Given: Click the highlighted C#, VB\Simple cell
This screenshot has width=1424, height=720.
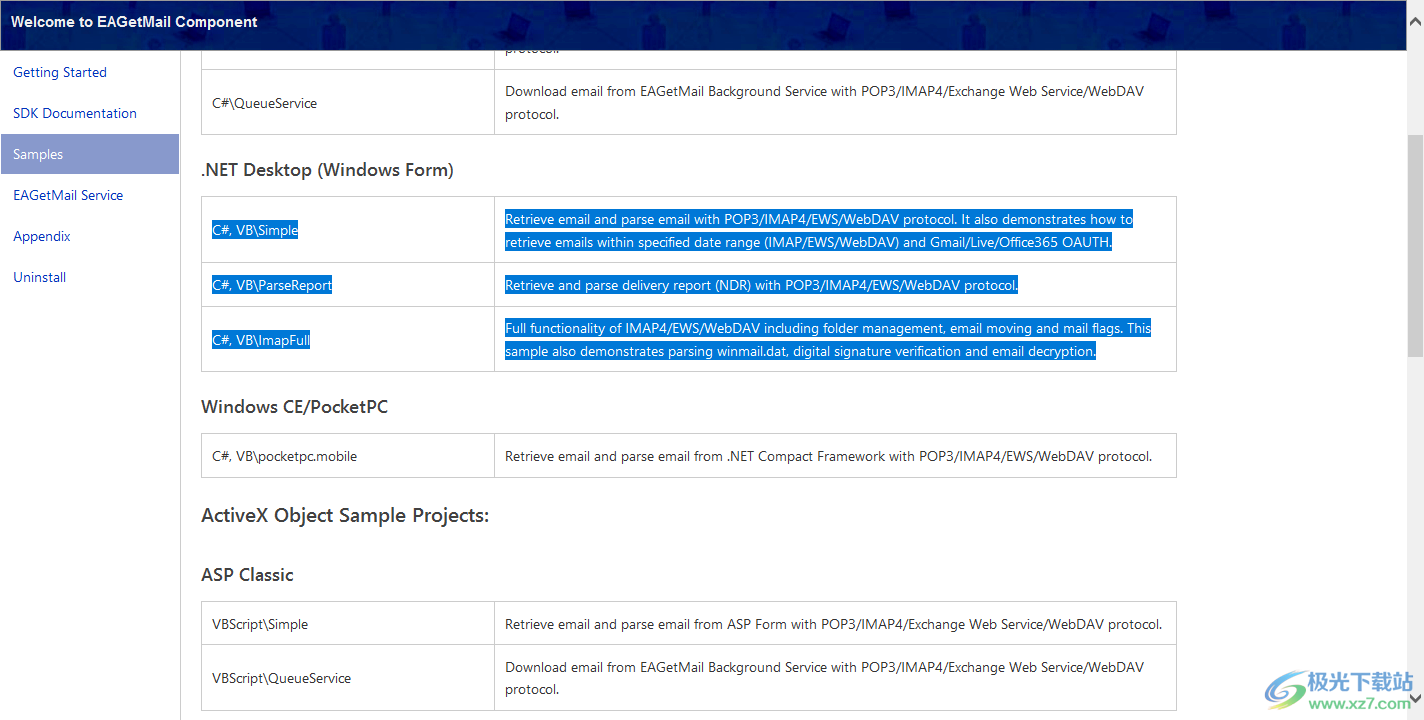Looking at the screenshot, I should (348, 230).
